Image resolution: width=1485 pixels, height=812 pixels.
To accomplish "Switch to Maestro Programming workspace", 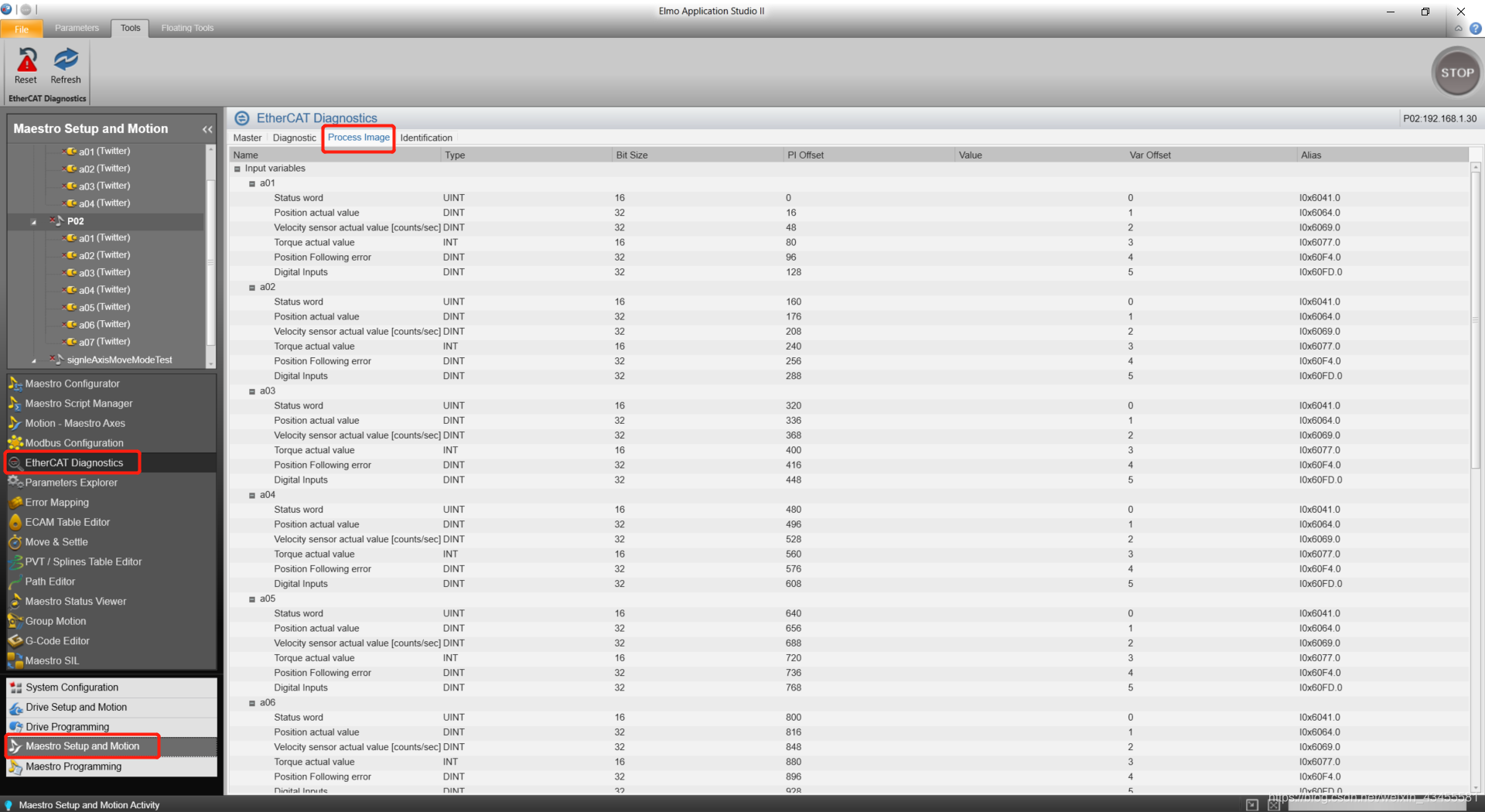I will (x=111, y=767).
